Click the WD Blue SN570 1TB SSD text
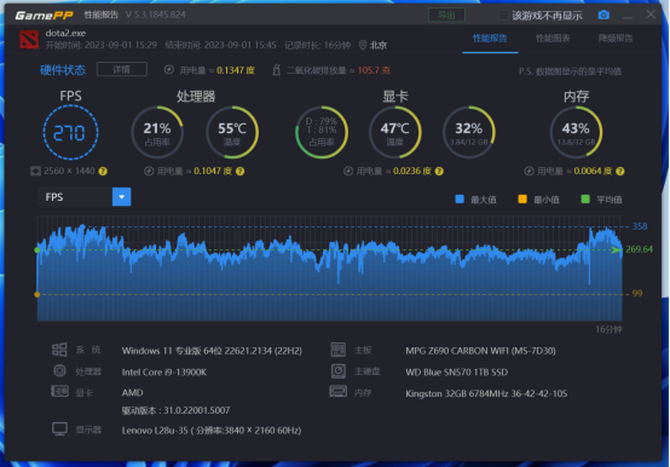 tap(457, 372)
